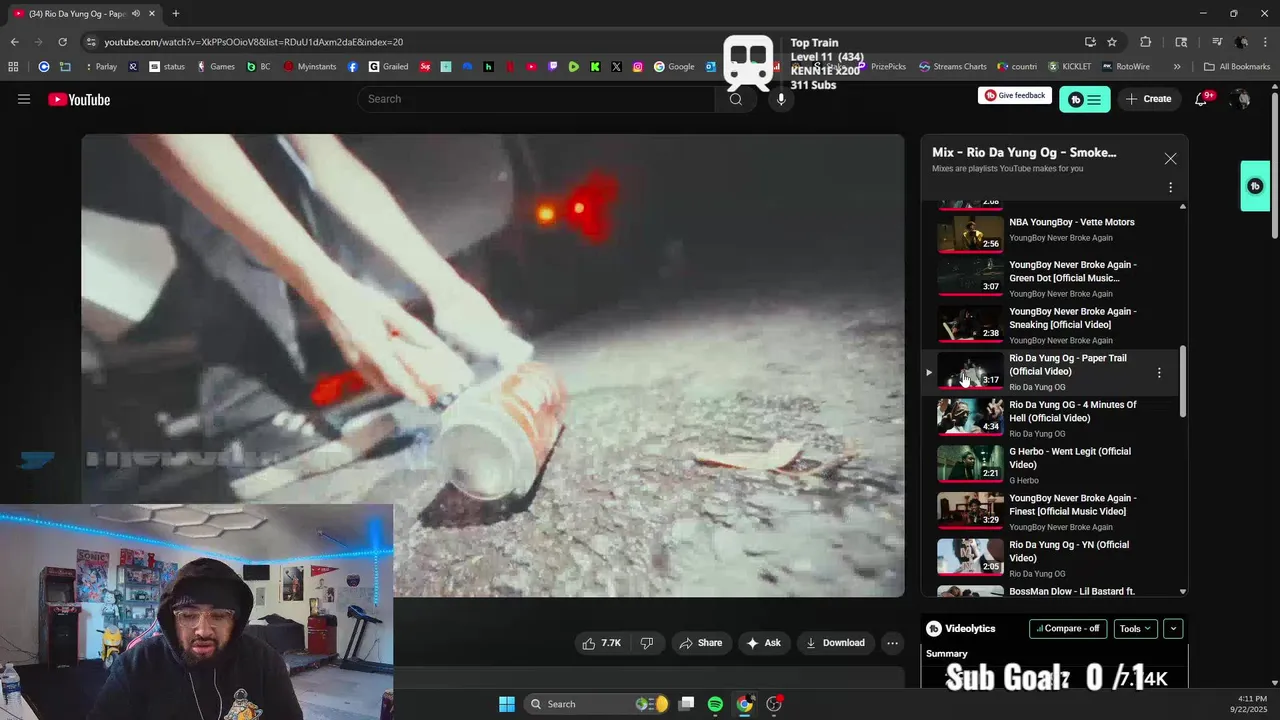Screen dimensions: 1280x720
Task: Open the Facebook bookmark icon
Action: (353, 67)
